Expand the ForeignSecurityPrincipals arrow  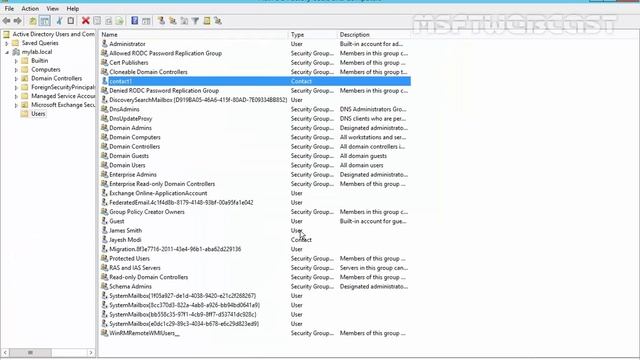coord(16,88)
